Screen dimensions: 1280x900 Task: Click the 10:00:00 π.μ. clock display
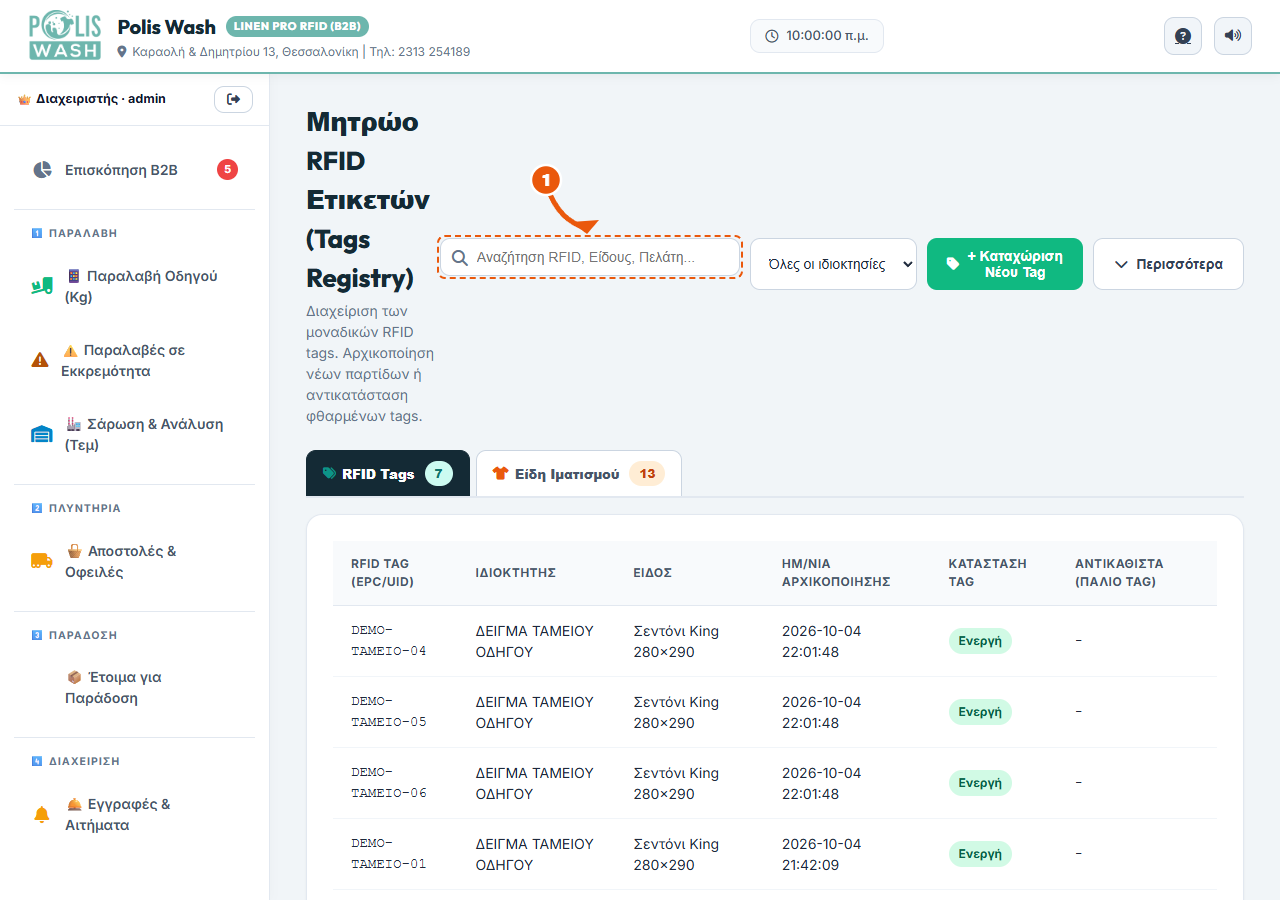tap(817, 36)
